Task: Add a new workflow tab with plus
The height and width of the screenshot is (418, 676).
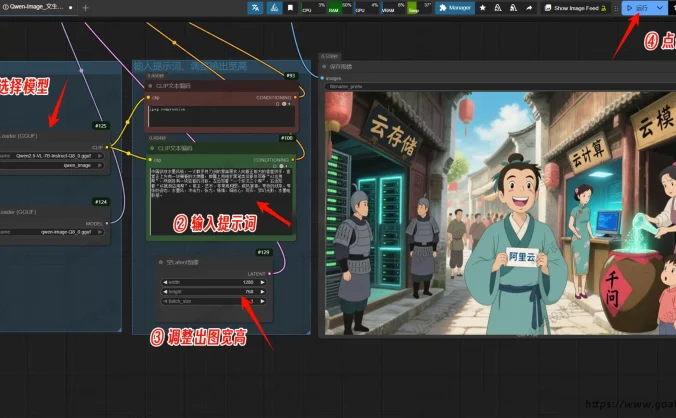Action: coord(85,8)
